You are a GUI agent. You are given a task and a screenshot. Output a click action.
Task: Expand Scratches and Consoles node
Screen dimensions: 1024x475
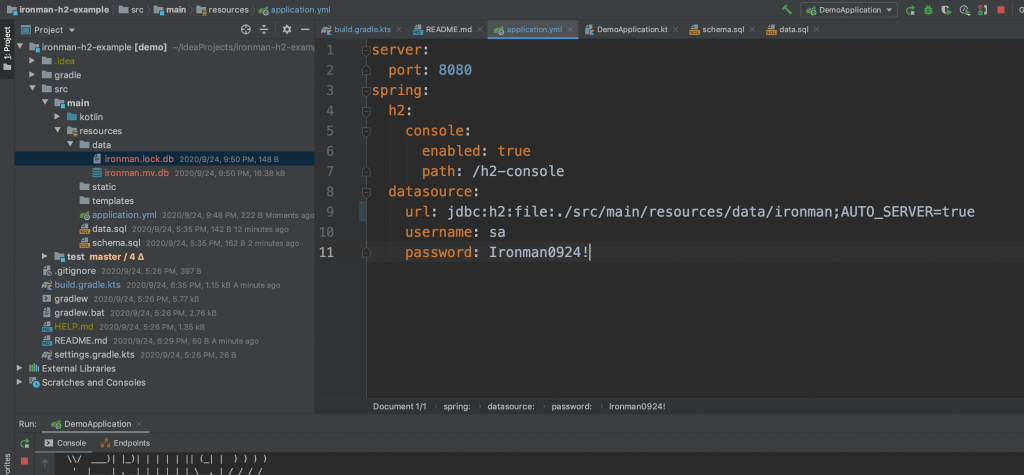tap(20, 382)
